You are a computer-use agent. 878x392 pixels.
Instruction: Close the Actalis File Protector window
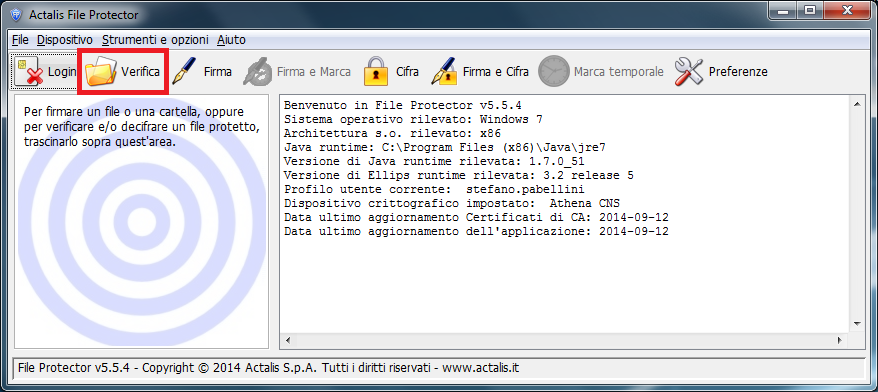click(x=848, y=11)
